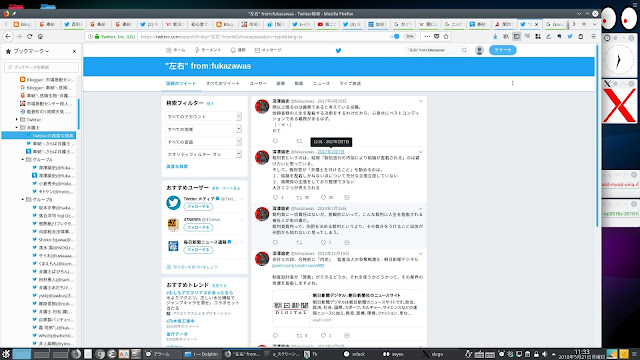The image size is (640, 360).
Task: Reload the page with Firefox's refresh icon
Action: click(29, 36)
